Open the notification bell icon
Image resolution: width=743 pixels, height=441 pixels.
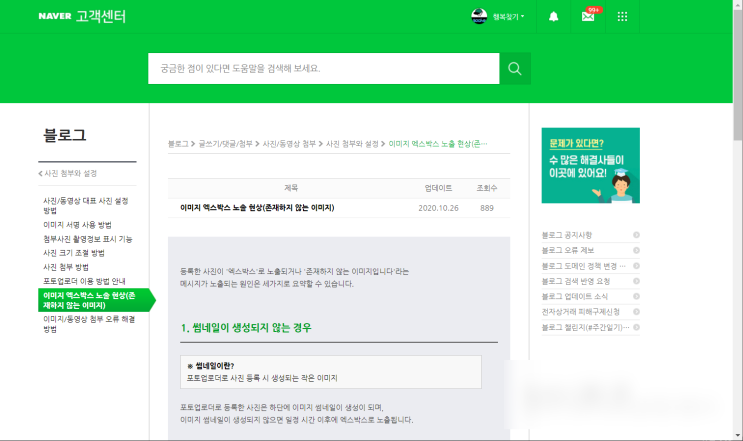(x=553, y=17)
